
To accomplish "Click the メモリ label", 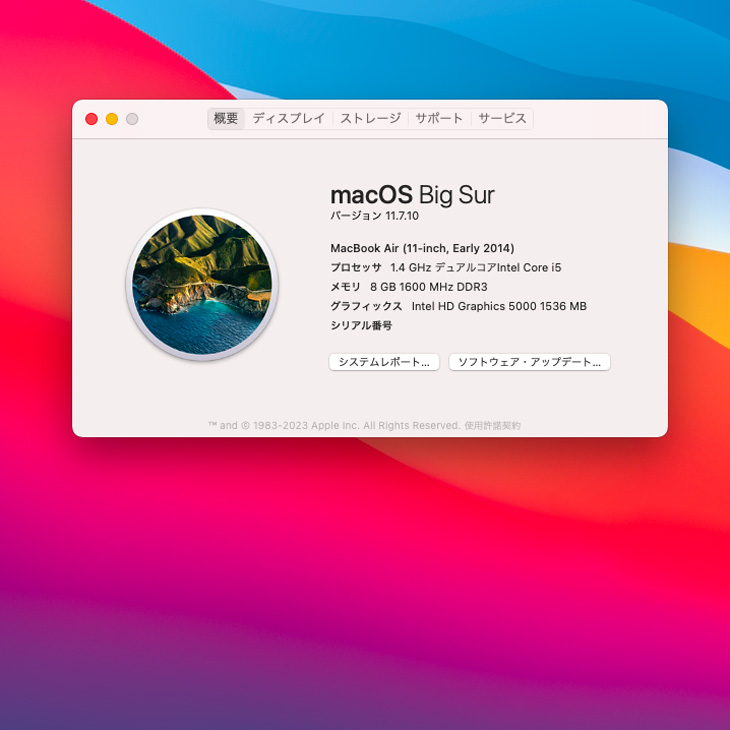I will (x=345, y=287).
